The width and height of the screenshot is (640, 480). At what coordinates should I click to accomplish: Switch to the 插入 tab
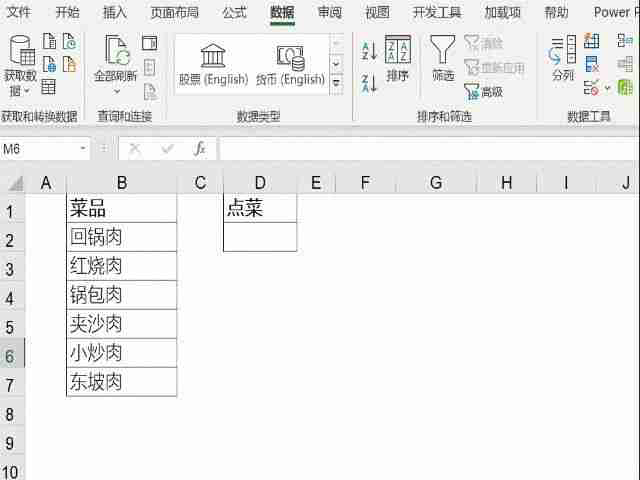(x=115, y=12)
